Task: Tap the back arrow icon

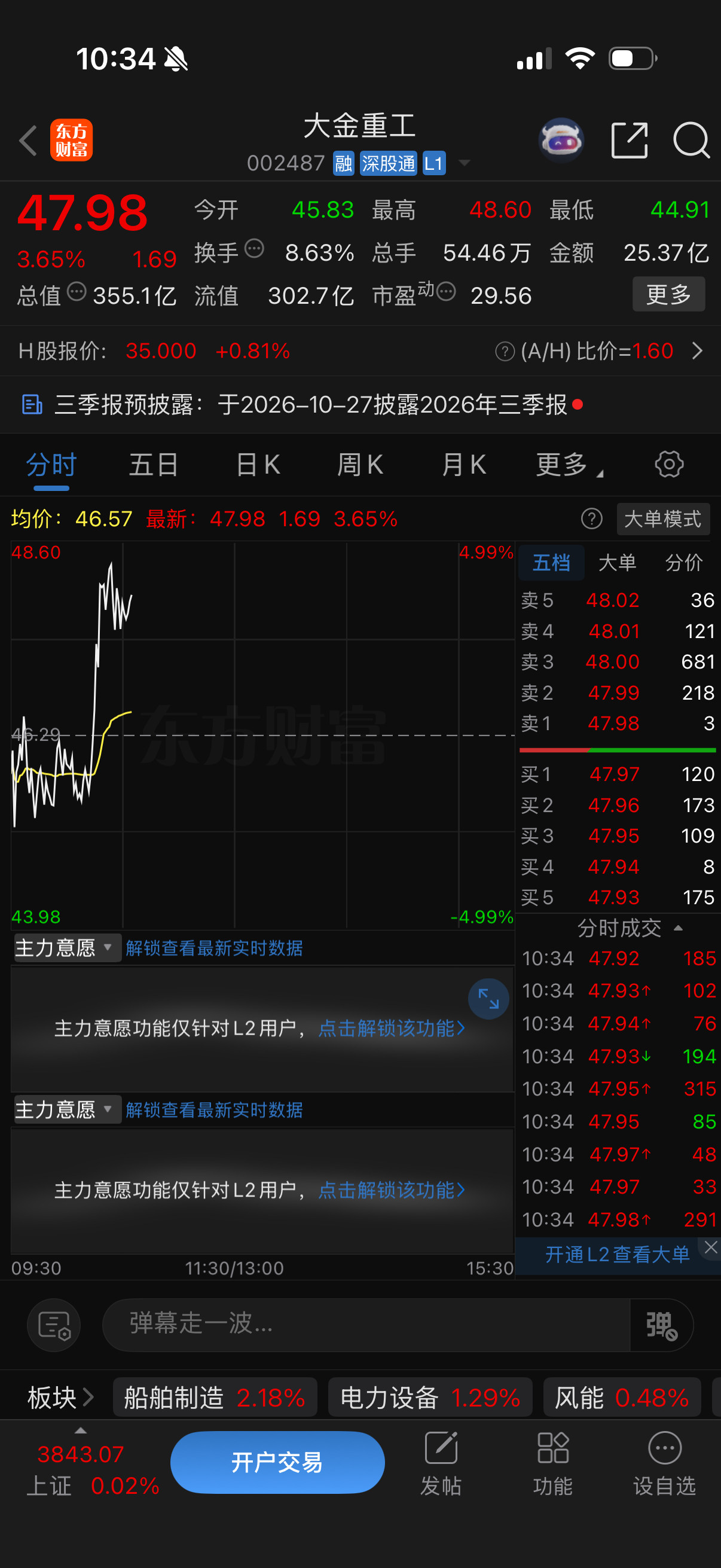Action: (28, 140)
